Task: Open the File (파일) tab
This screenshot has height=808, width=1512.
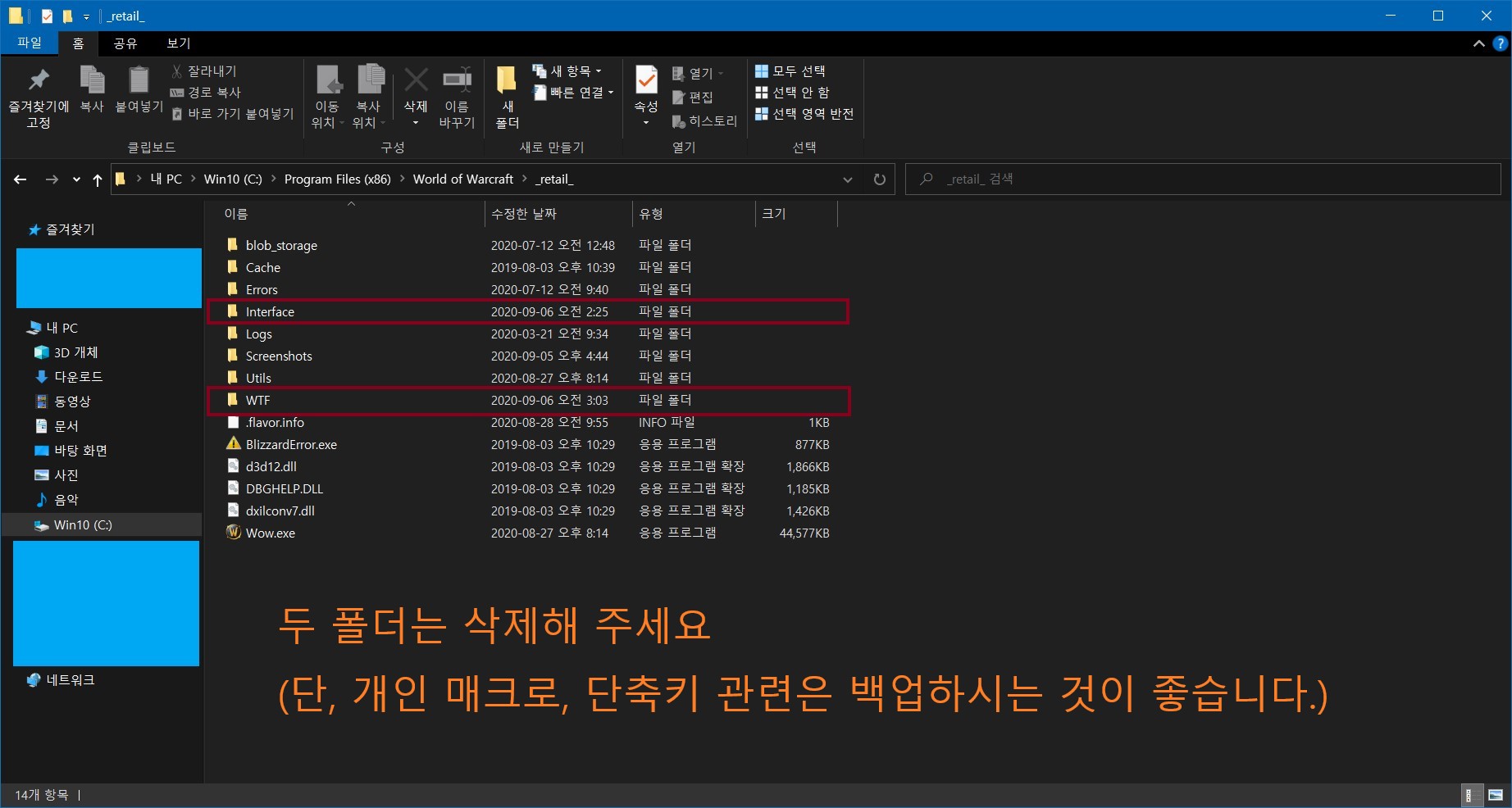Action: [x=30, y=43]
